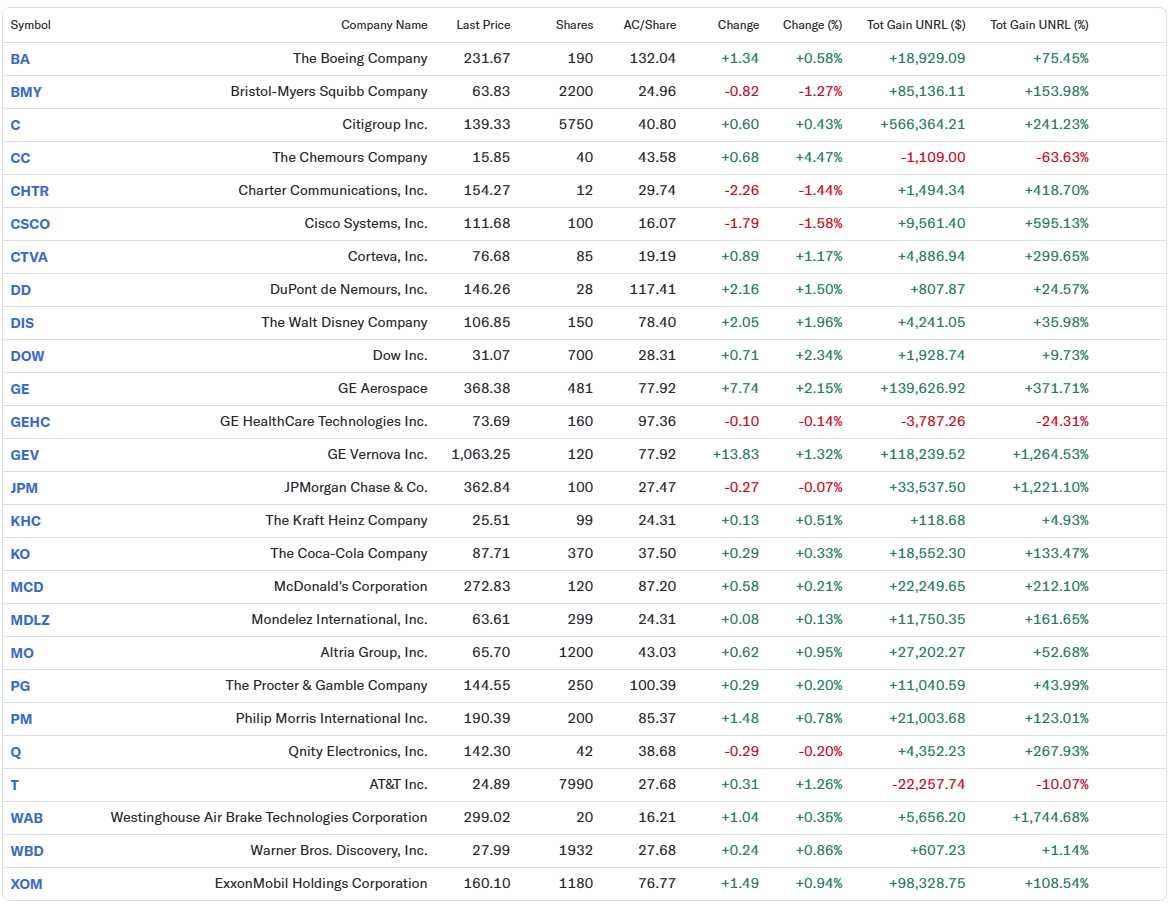Sort by the AC/Share column header
This screenshot has height=904, width=1172.
[x=650, y=25]
